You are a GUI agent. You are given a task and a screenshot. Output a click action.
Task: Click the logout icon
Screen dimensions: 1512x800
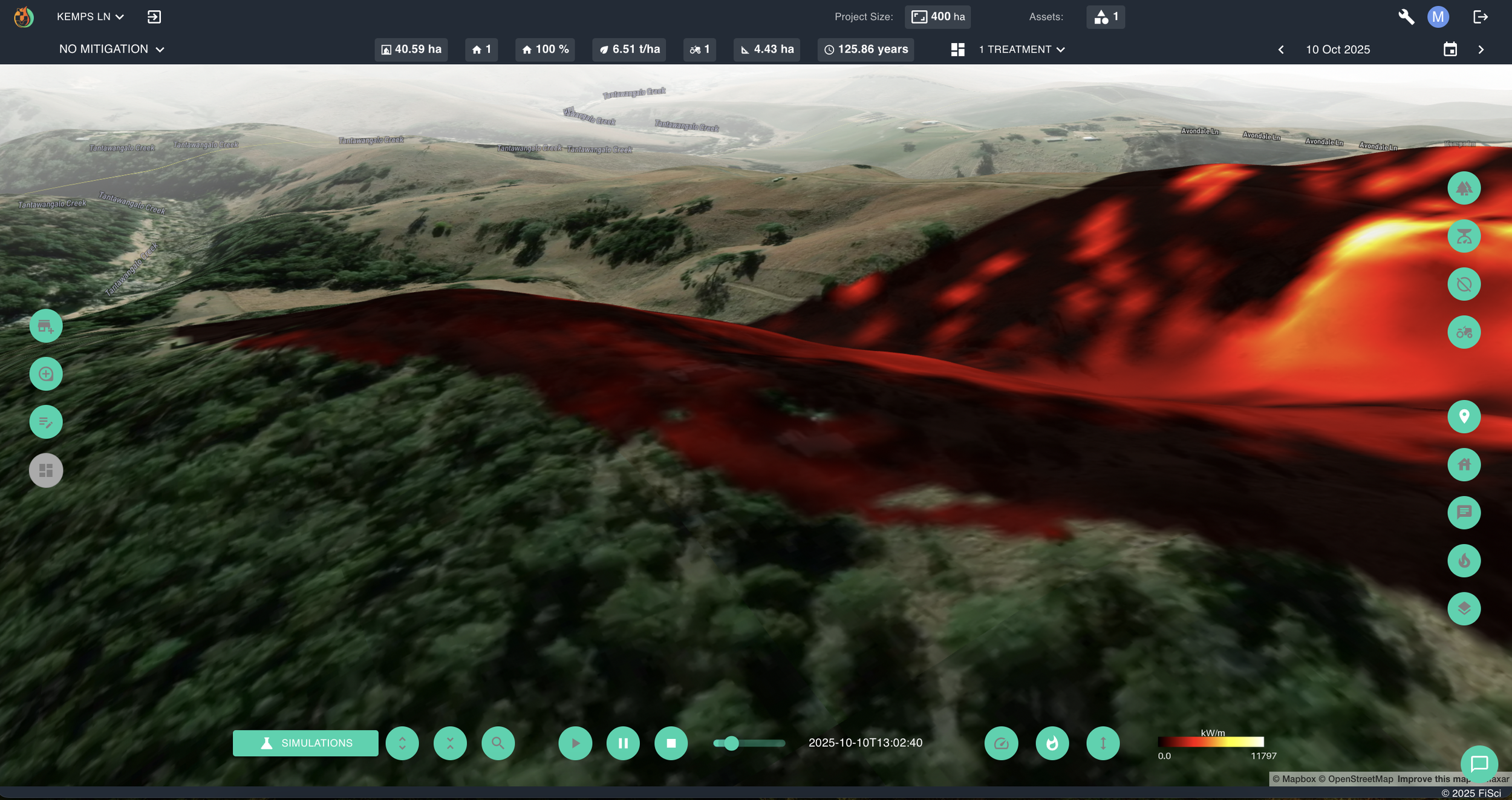click(x=1480, y=17)
